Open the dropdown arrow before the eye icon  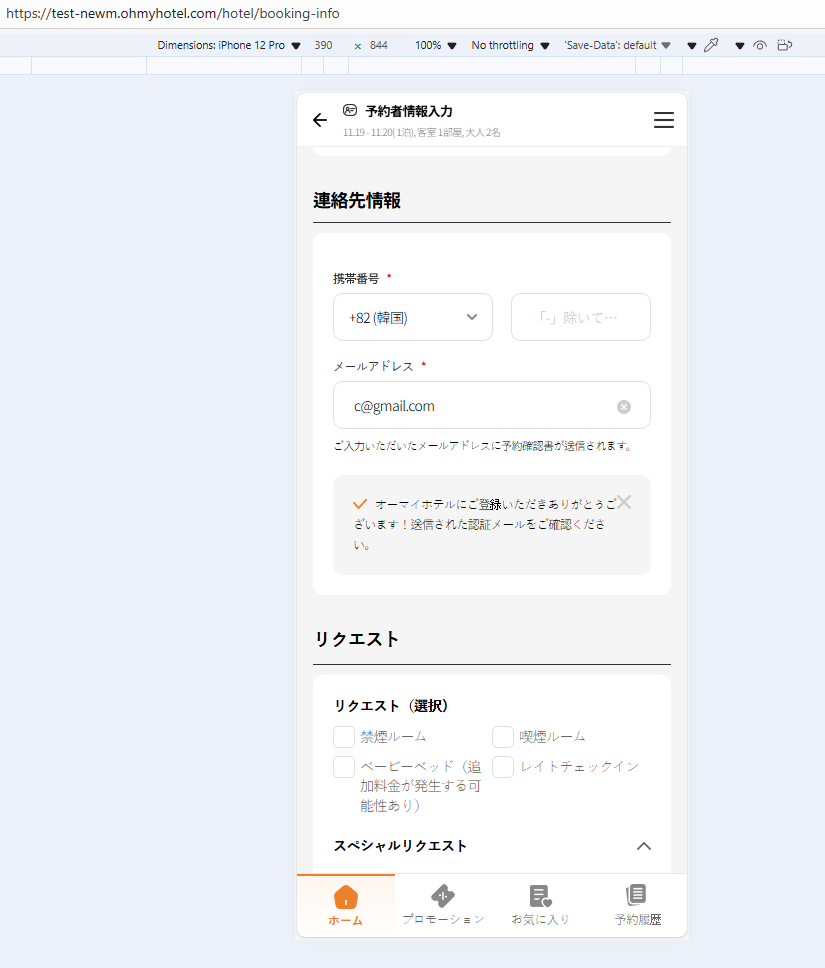click(x=740, y=46)
